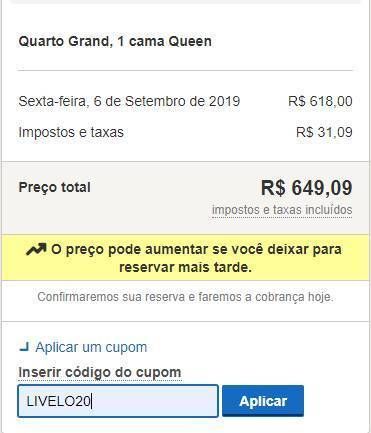Viewport: 371px width, 433px height.
Task: Select the R$ 618,00 nightly price
Action: pos(320,101)
